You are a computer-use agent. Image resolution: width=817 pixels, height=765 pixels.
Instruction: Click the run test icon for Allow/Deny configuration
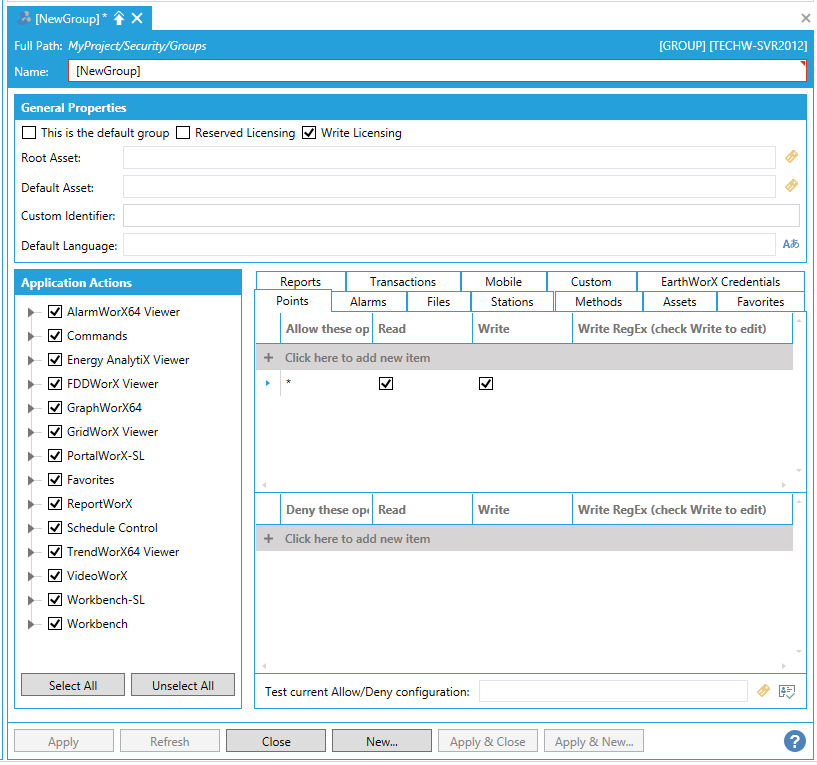point(787,691)
